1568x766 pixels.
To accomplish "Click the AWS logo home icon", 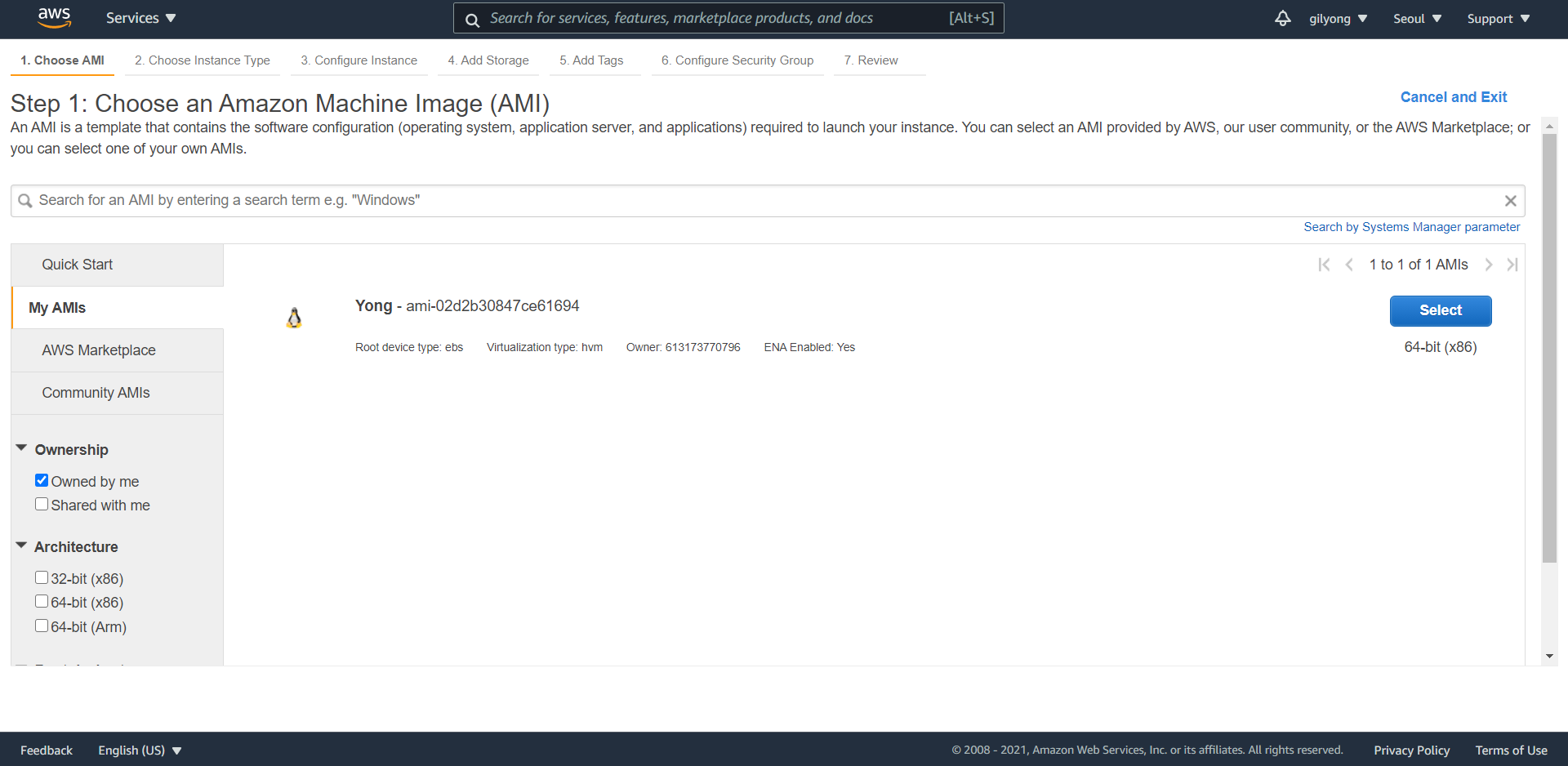I will [x=55, y=18].
